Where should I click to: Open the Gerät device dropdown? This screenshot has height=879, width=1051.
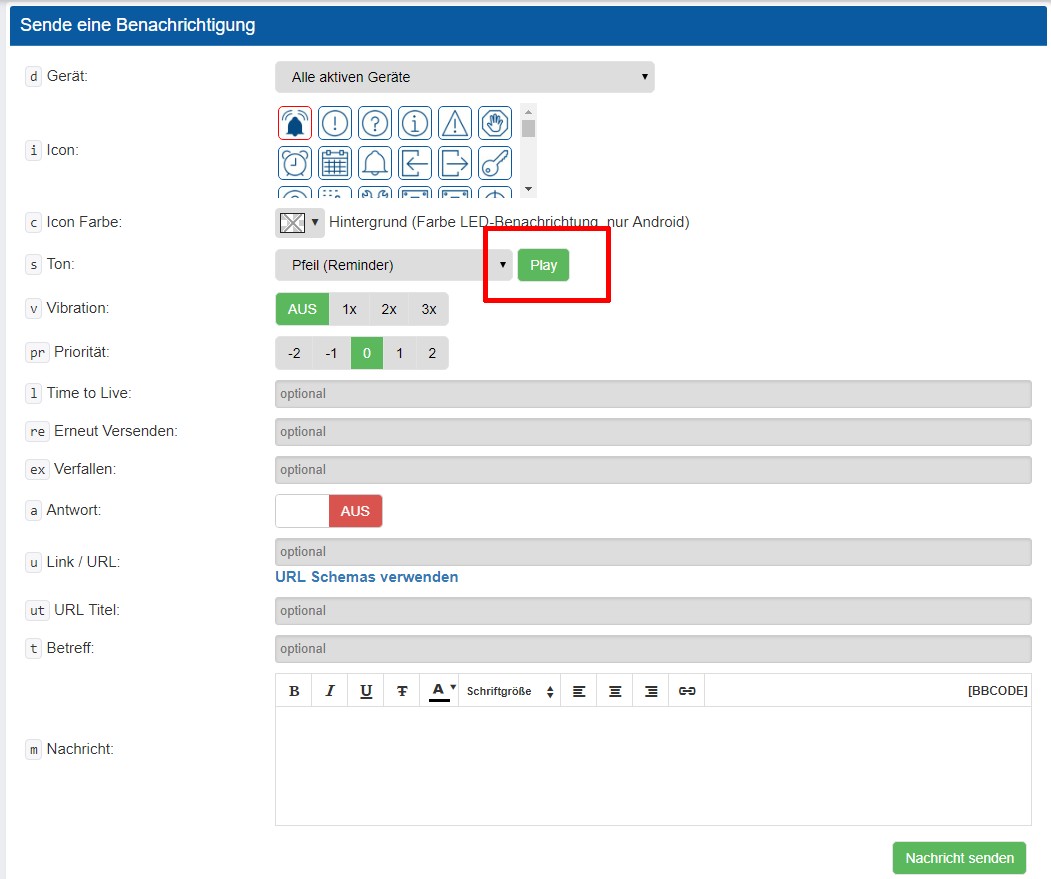(464, 77)
